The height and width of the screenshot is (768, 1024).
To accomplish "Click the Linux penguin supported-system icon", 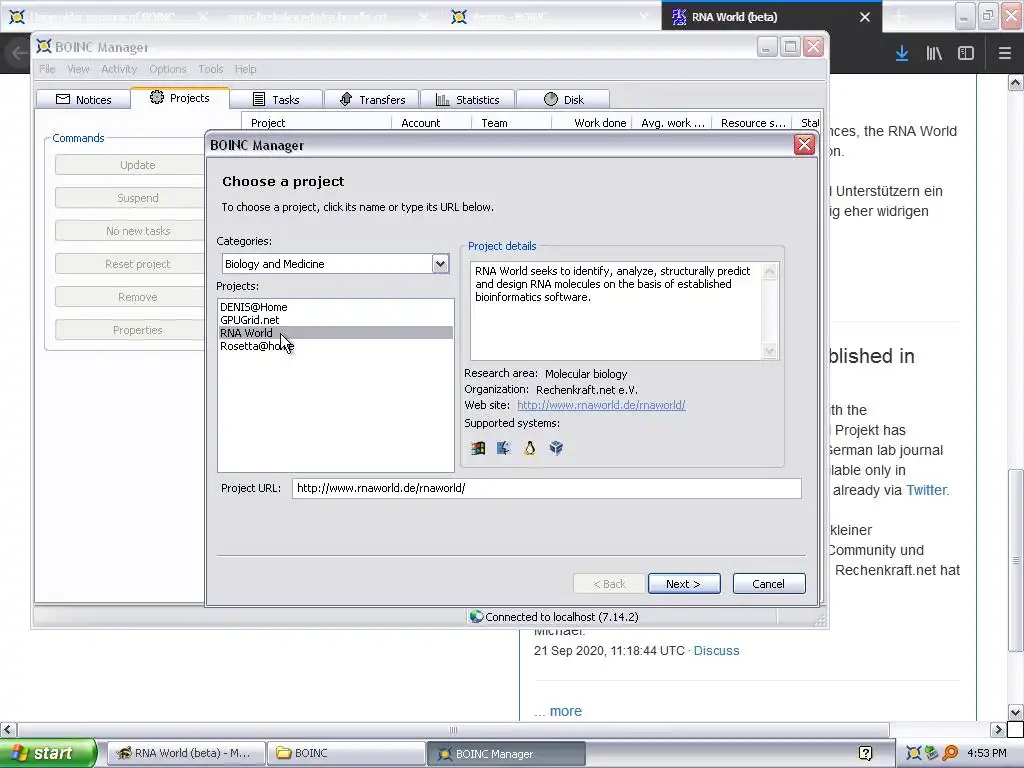I will (x=530, y=448).
